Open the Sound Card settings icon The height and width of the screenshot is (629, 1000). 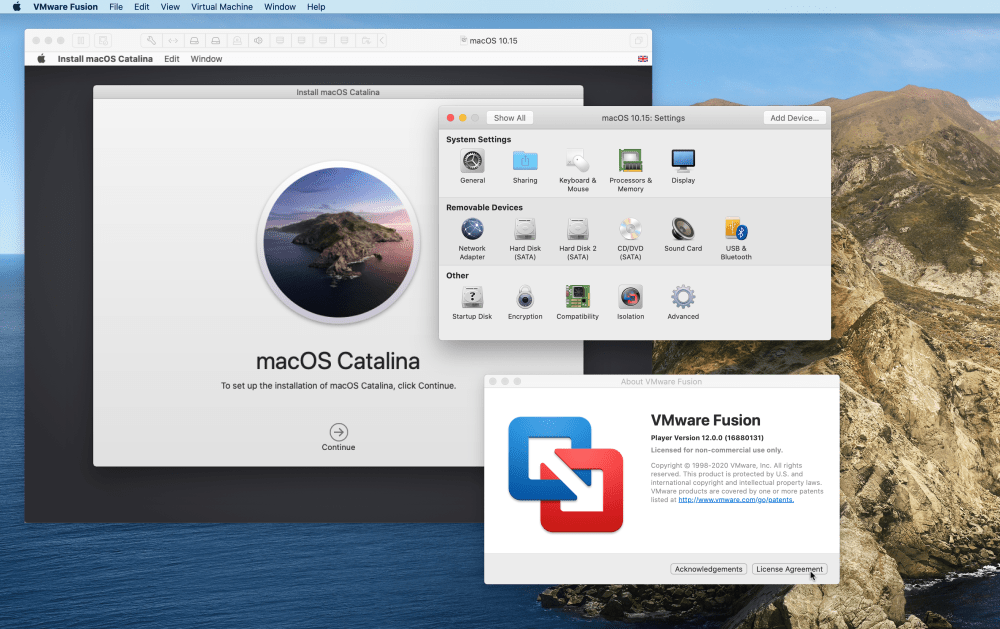coord(683,230)
